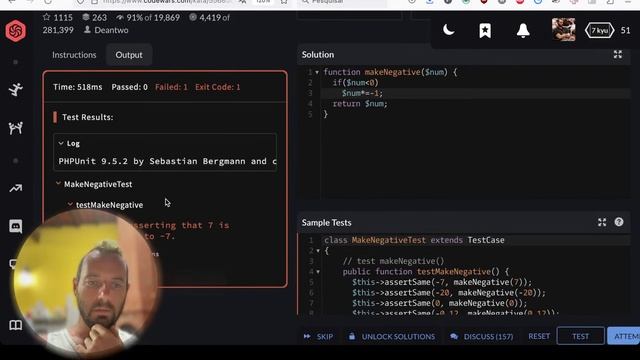Click the 'Passed: 0' text
Viewport: 640px width, 360px height.
[x=129, y=87]
